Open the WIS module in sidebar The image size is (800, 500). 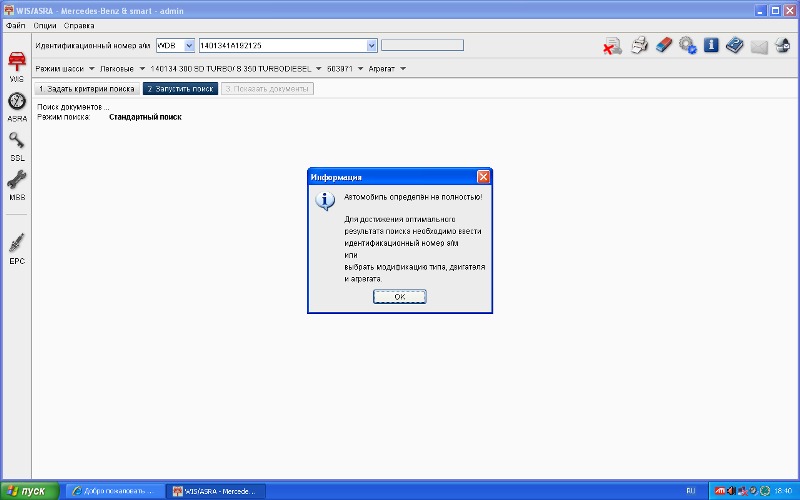tap(16, 67)
